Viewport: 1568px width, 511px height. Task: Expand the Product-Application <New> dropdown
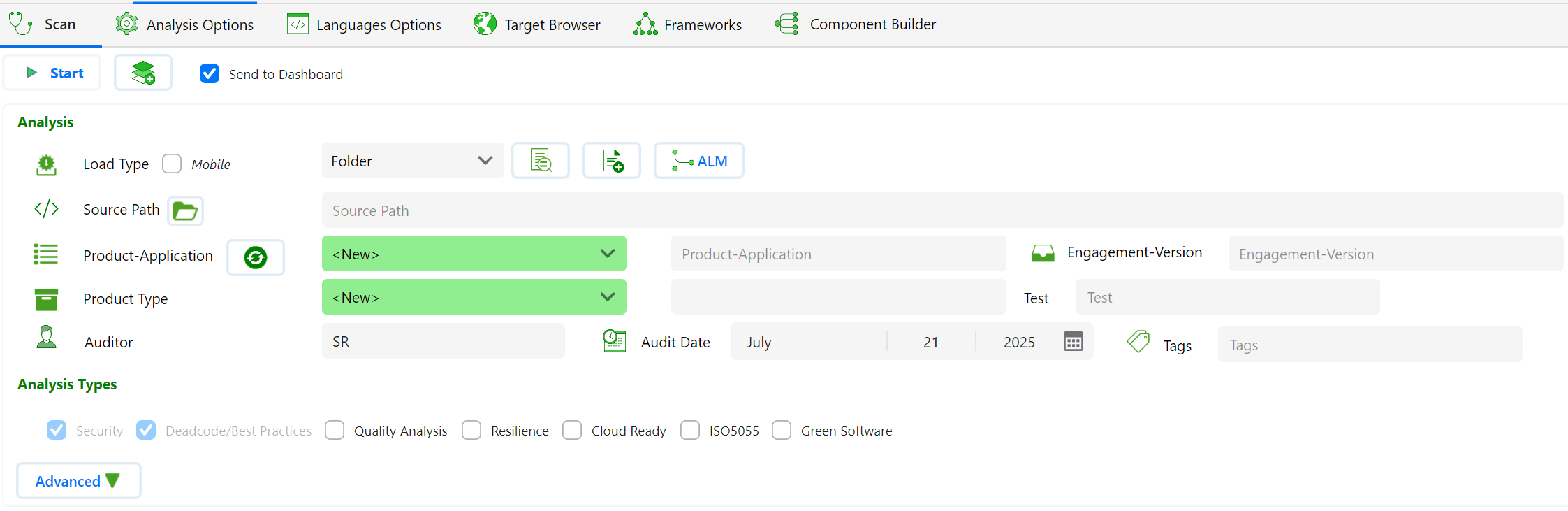[474, 254]
